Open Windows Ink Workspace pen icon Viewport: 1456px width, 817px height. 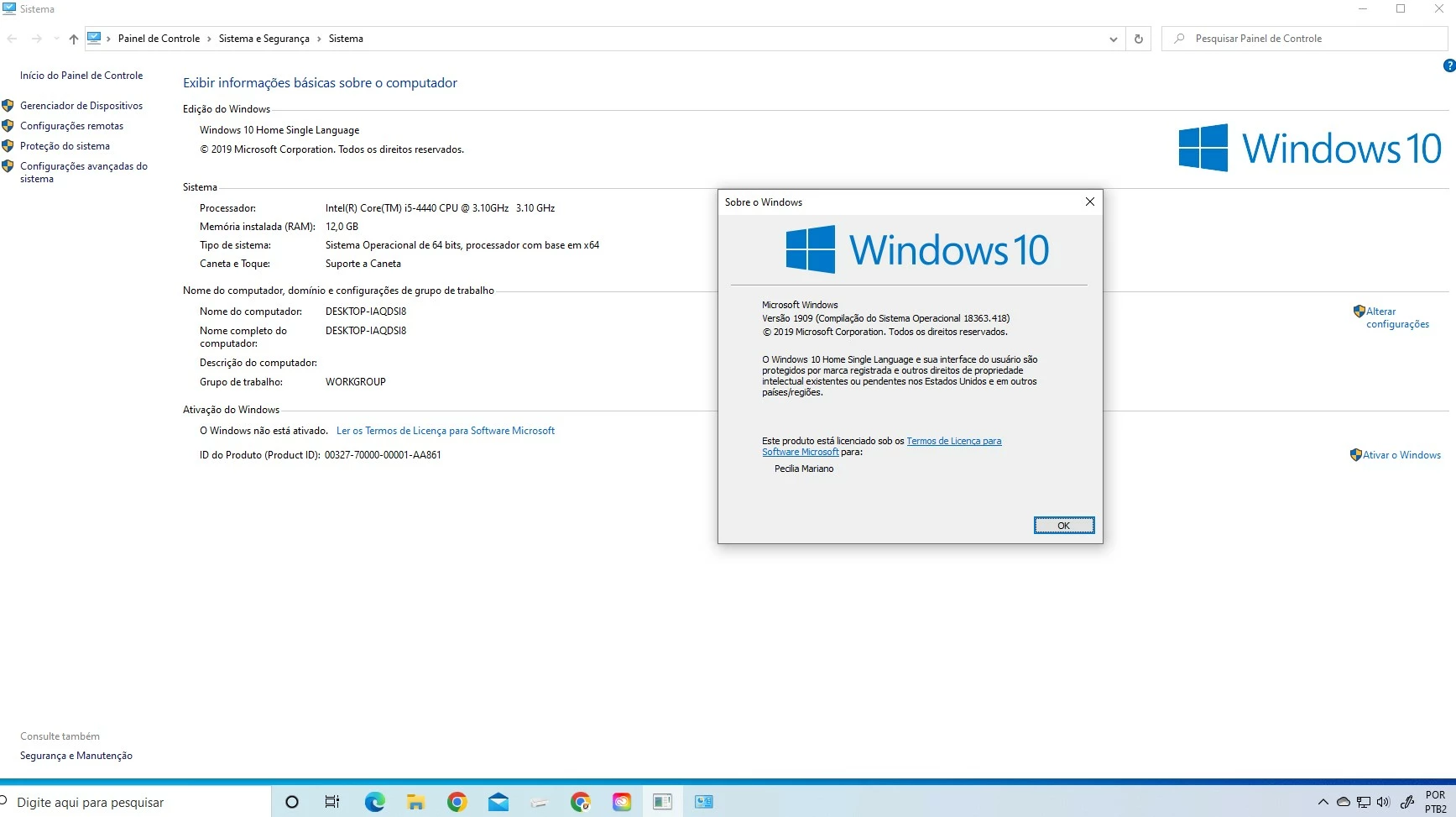point(1407,802)
